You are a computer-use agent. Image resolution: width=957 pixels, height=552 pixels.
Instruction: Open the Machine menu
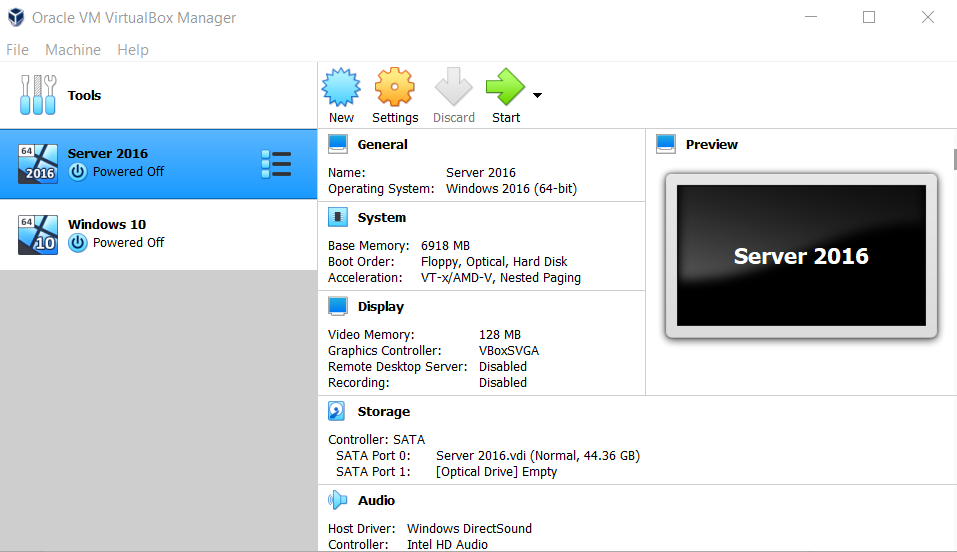[73, 49]
